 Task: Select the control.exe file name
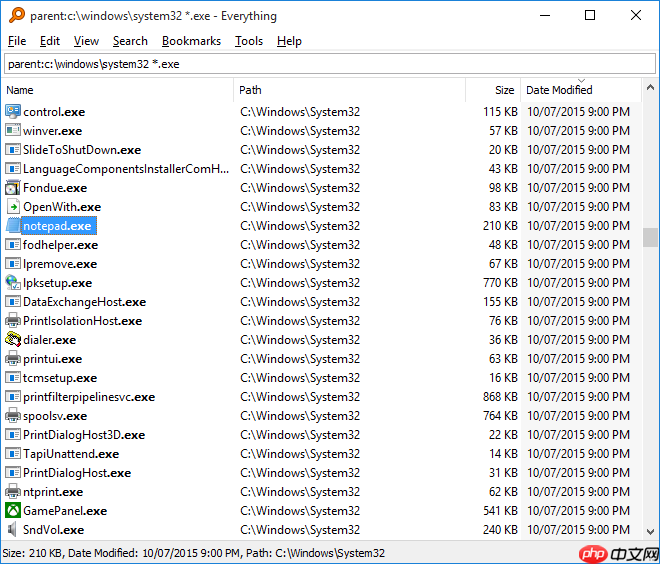click(54, 112)
